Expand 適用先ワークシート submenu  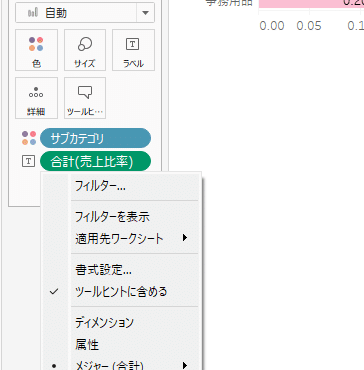122,238
